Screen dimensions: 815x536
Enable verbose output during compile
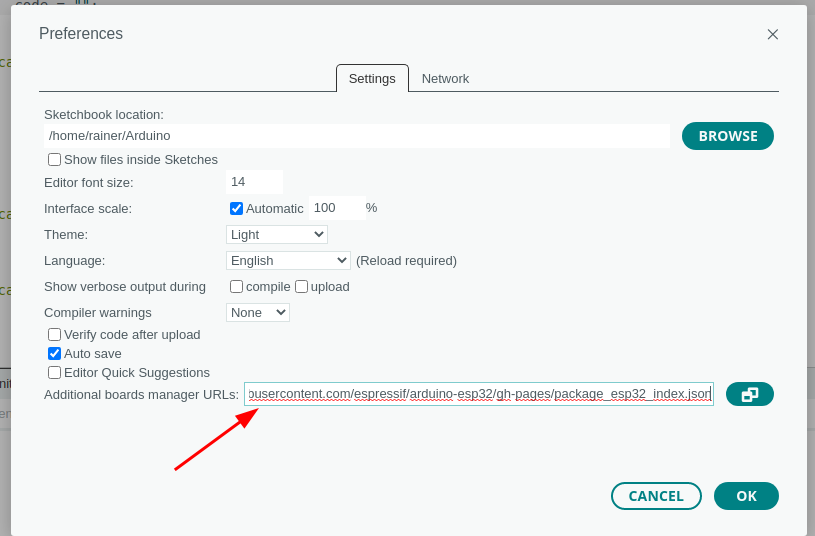coord(237,287)
